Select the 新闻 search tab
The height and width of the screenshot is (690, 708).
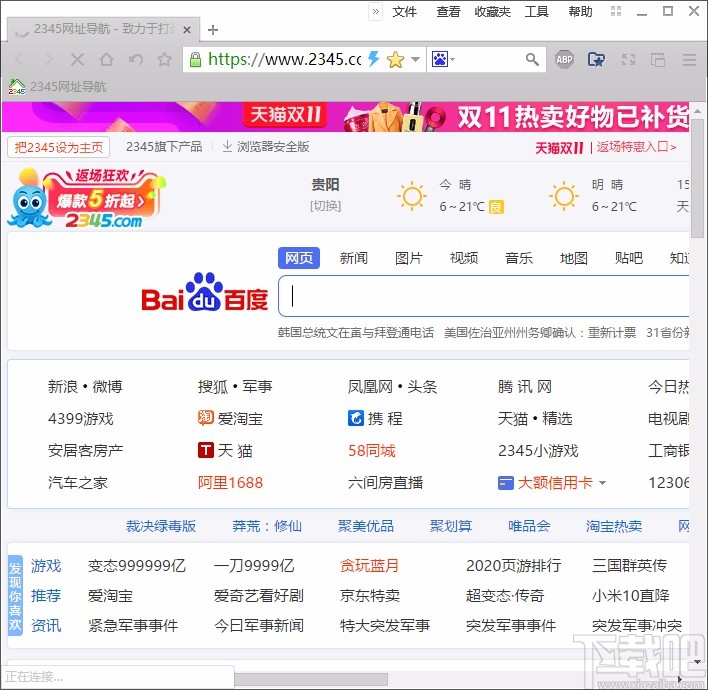354,258
